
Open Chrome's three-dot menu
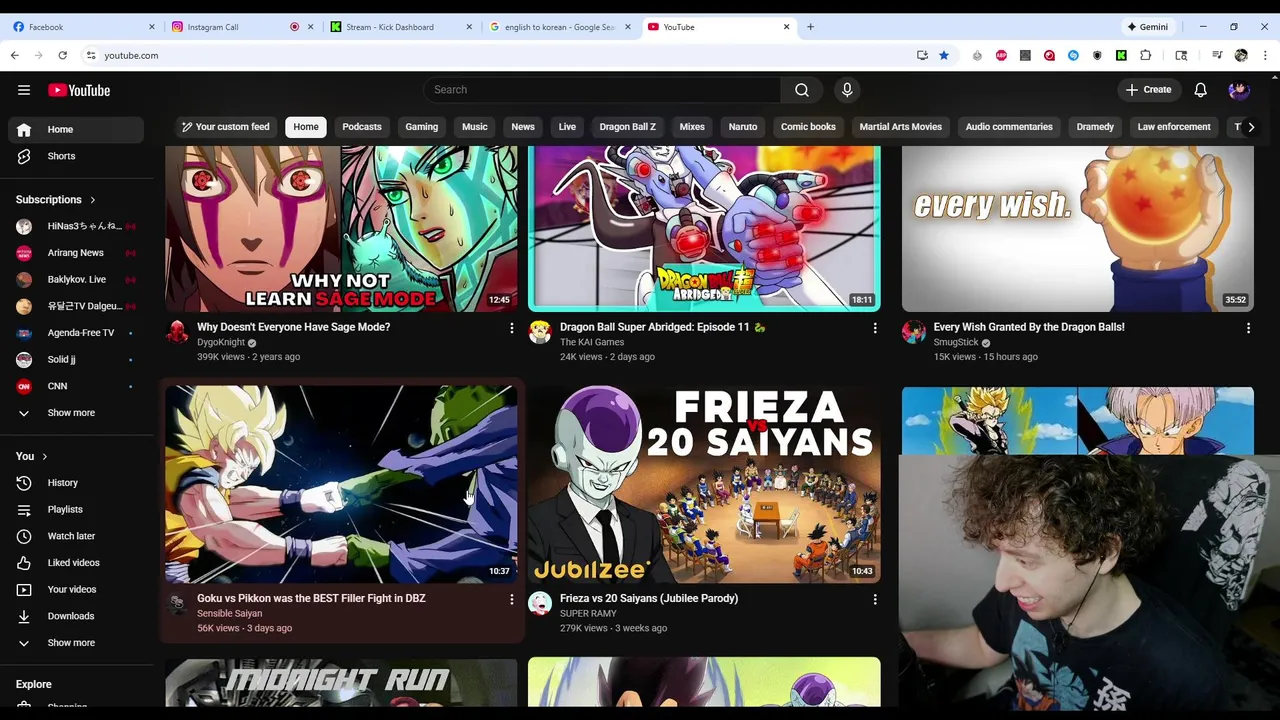[1264, 55]
